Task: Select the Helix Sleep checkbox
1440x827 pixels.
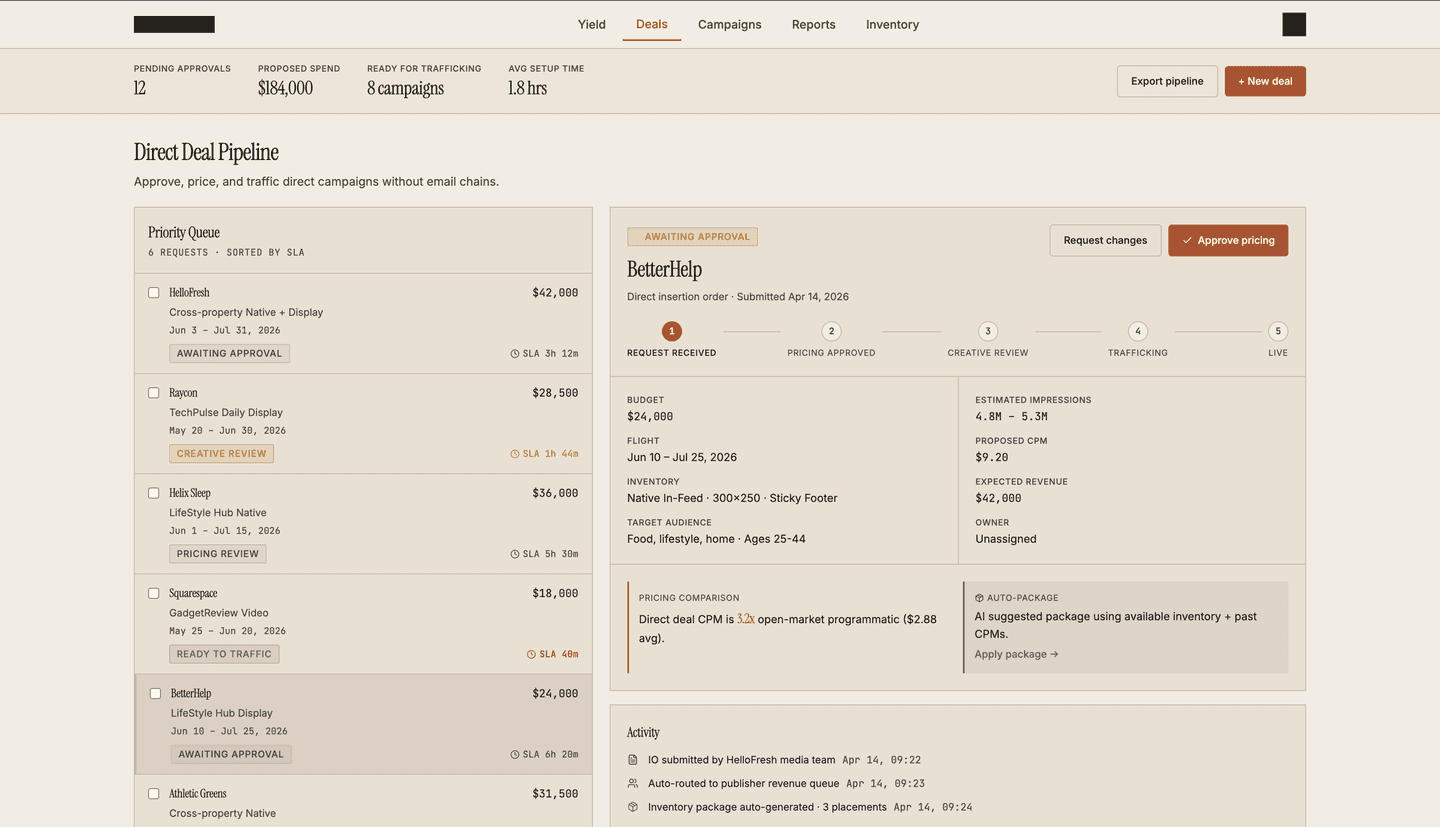Action: tap(154, 493)
